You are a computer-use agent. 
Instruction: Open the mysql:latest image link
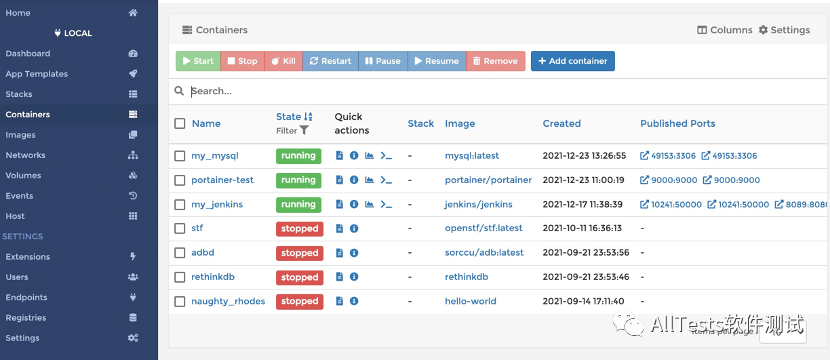click(x=472, y=156)
